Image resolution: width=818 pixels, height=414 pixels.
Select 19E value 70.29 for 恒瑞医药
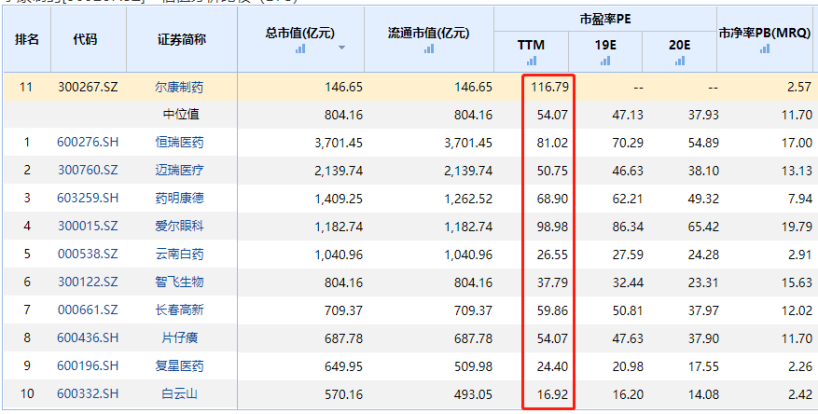(x=628, y=142)
